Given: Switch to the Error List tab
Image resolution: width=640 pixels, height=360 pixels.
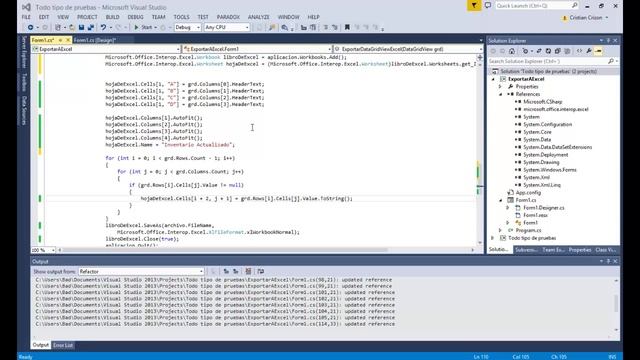Looking at the screenshot, I should 63,345.
